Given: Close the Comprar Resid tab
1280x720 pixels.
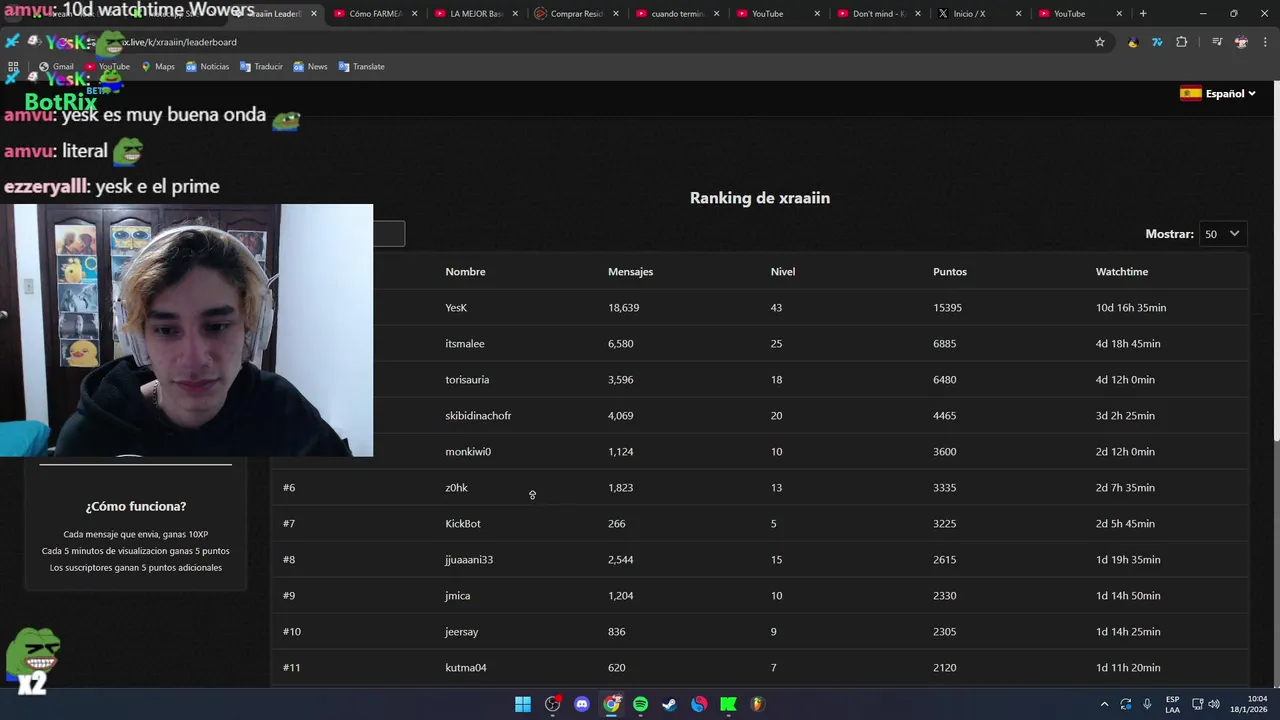Looking at the screenshot, I should click(616, 14).
